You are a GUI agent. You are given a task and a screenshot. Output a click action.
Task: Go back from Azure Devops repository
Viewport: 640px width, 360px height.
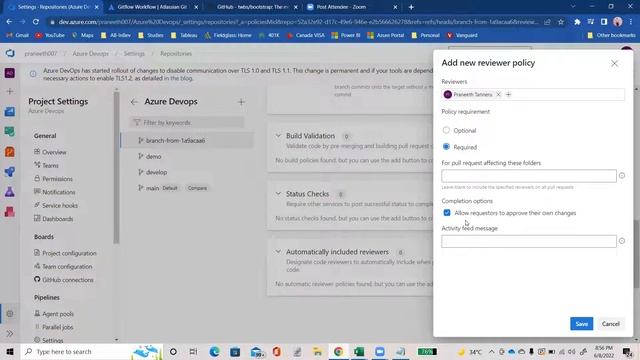pos(134,102)
